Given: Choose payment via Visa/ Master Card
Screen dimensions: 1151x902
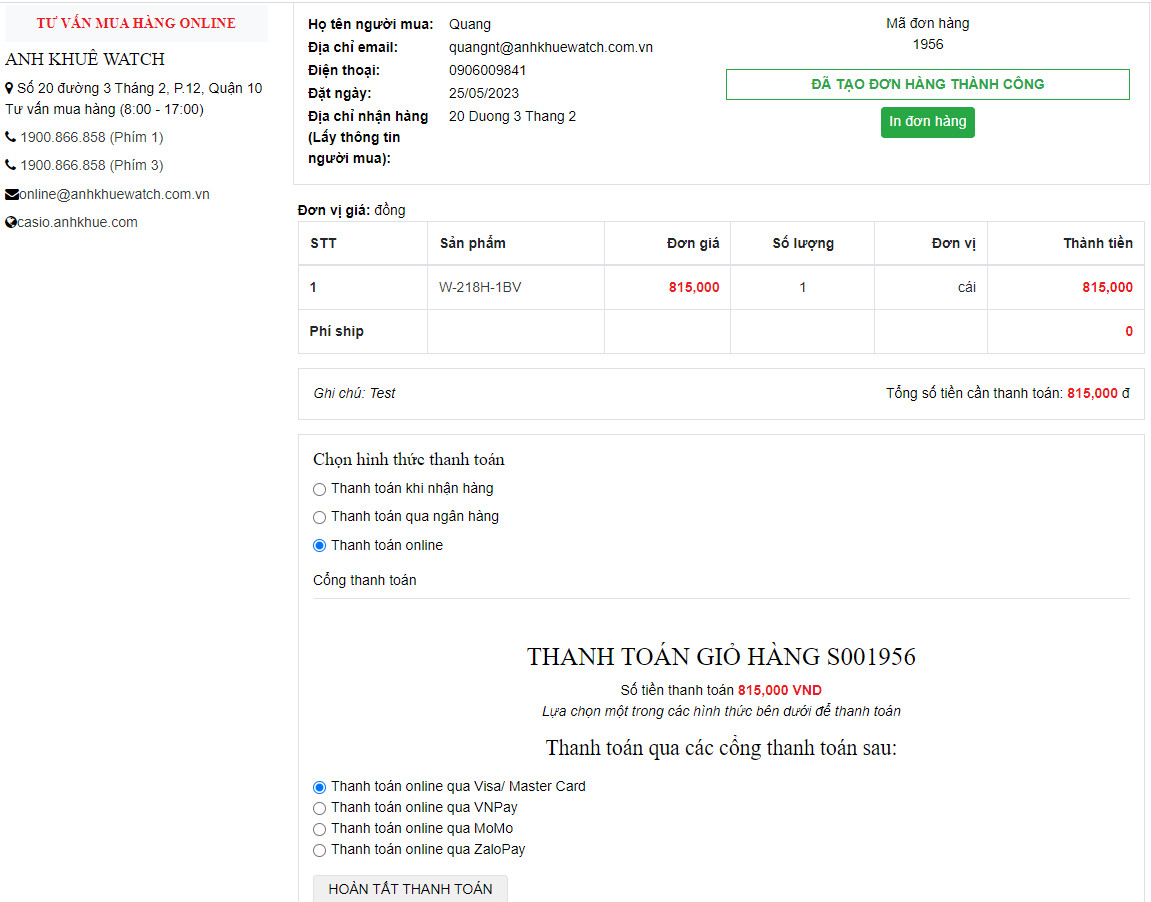Looking at the screenshot, I should [319, 788].
